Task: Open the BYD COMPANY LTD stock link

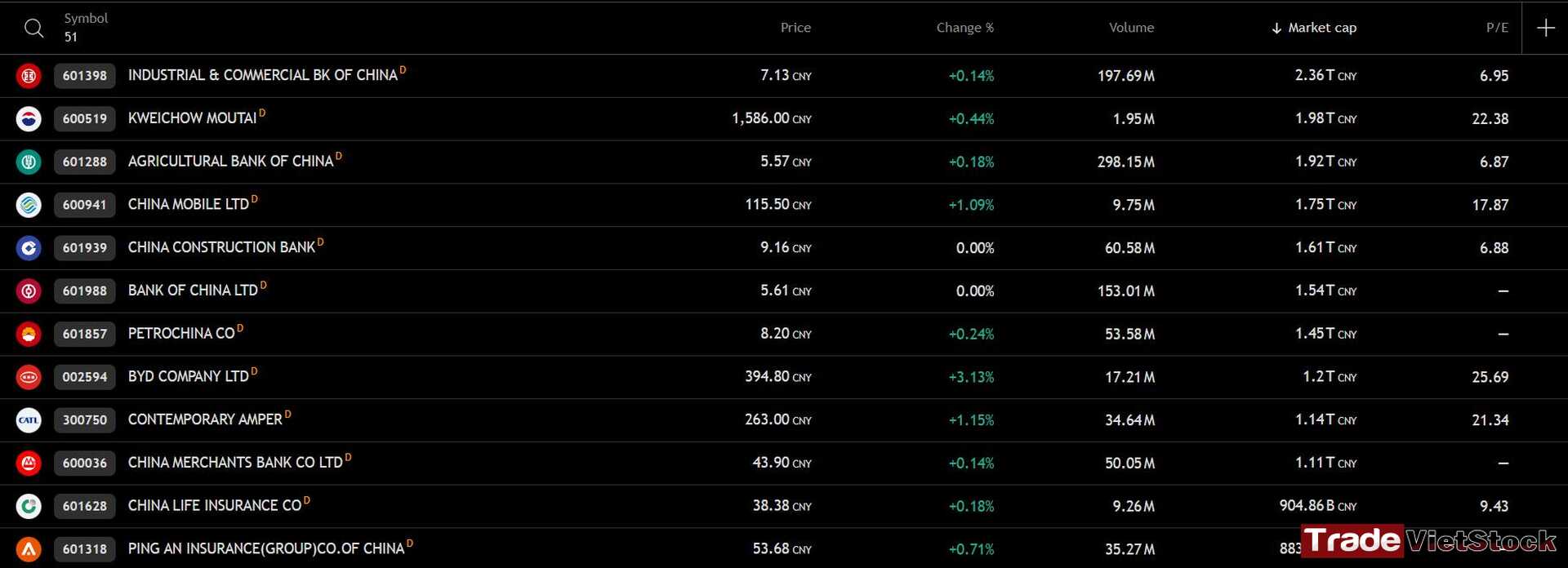Action: tap(188, 376)
